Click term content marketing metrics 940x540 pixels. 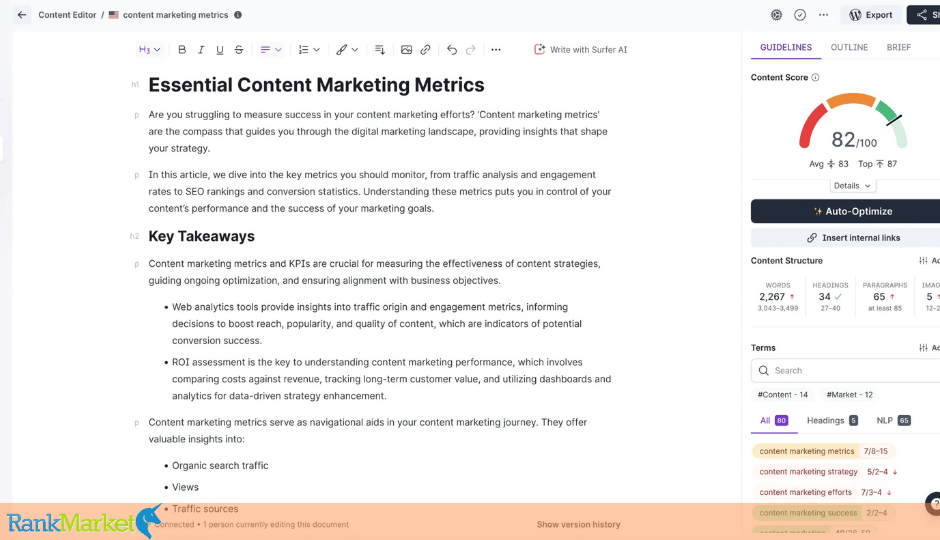[822, 451]
